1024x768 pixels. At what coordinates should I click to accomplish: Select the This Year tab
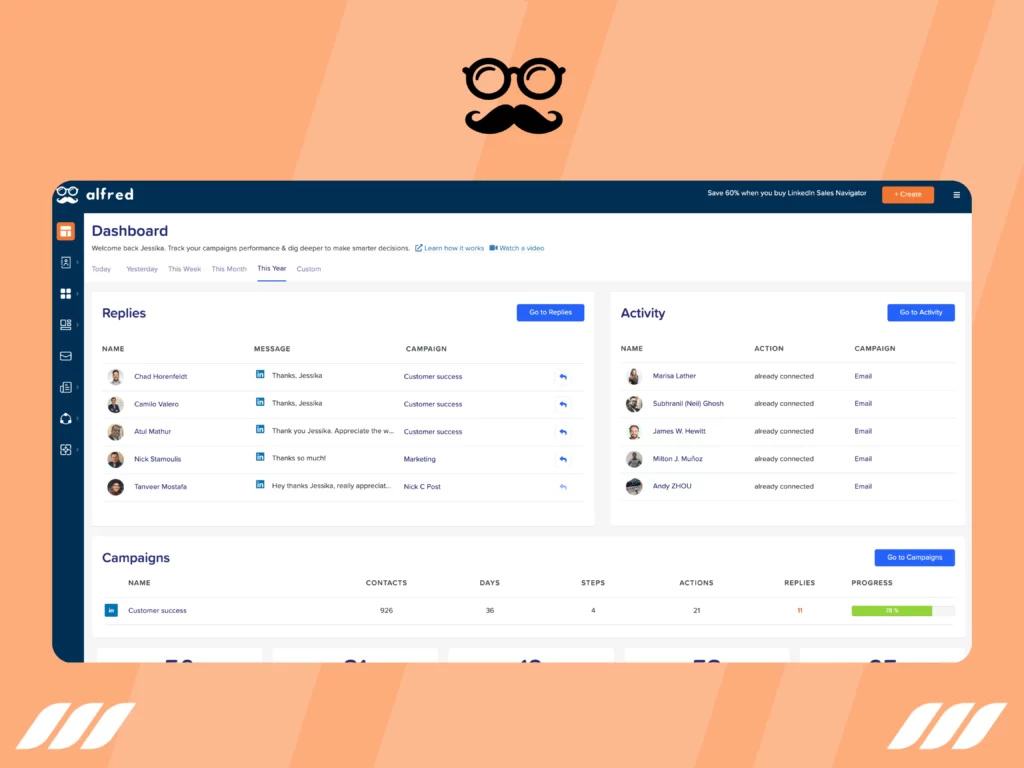[x=272, y=268]
